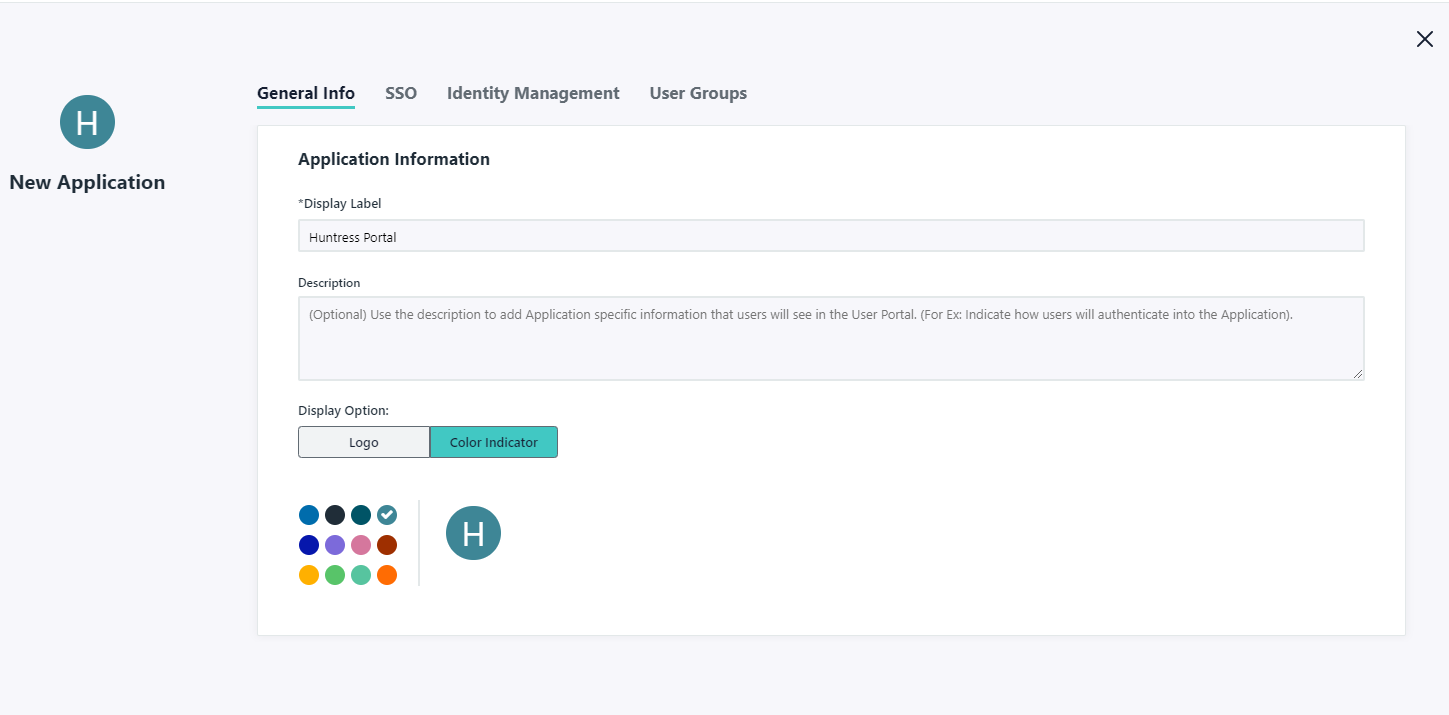The width and height of the screenshot is (1449, 715).
Task: Pick the medium blue color swatch
Action: [x=309, y=515]
